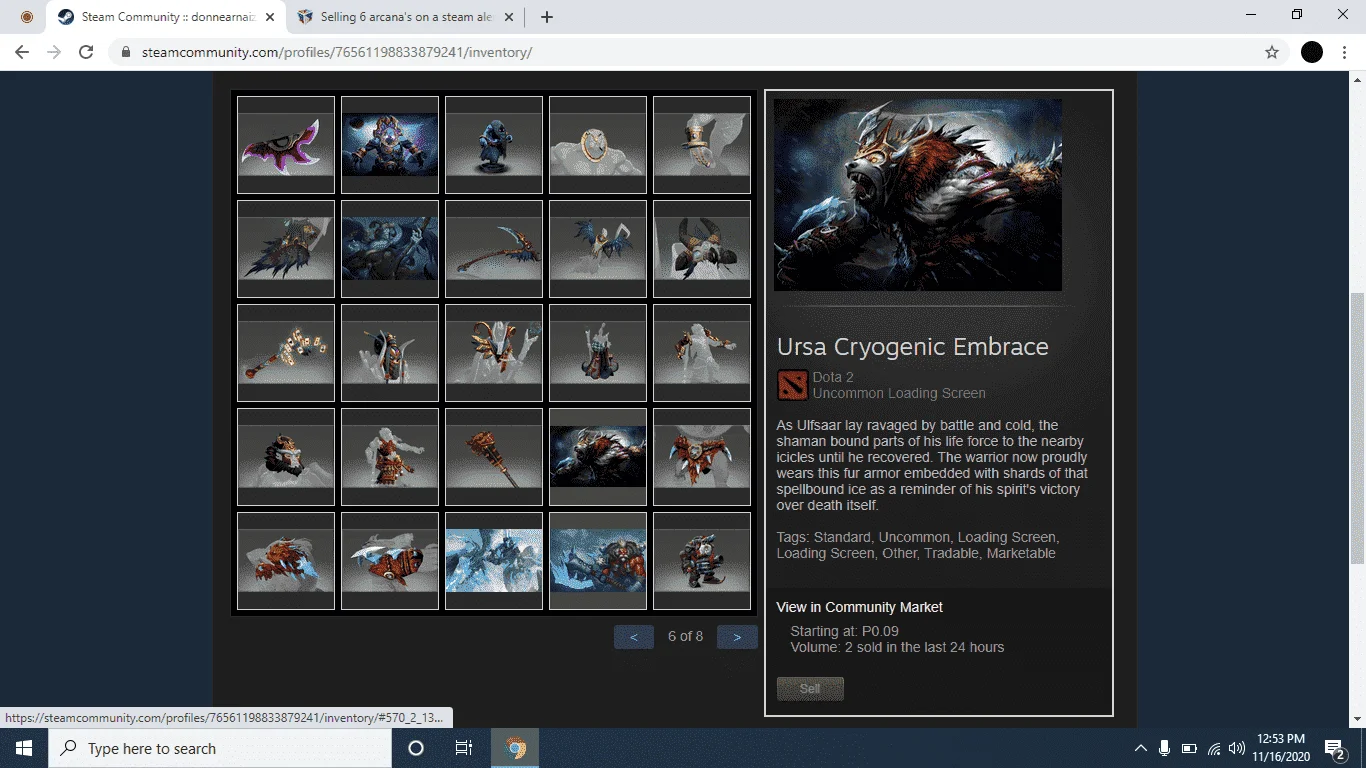Select the purple curved blade item
Screen dimensions: 1366x768
click(286, 145)
